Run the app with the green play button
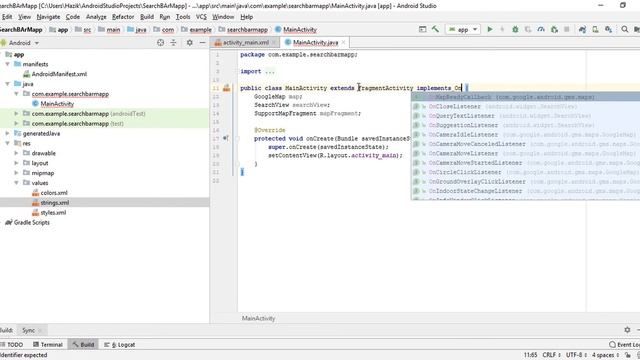This screenshot has height=360, width=640. pyautogui.click(x=490, y=29)
